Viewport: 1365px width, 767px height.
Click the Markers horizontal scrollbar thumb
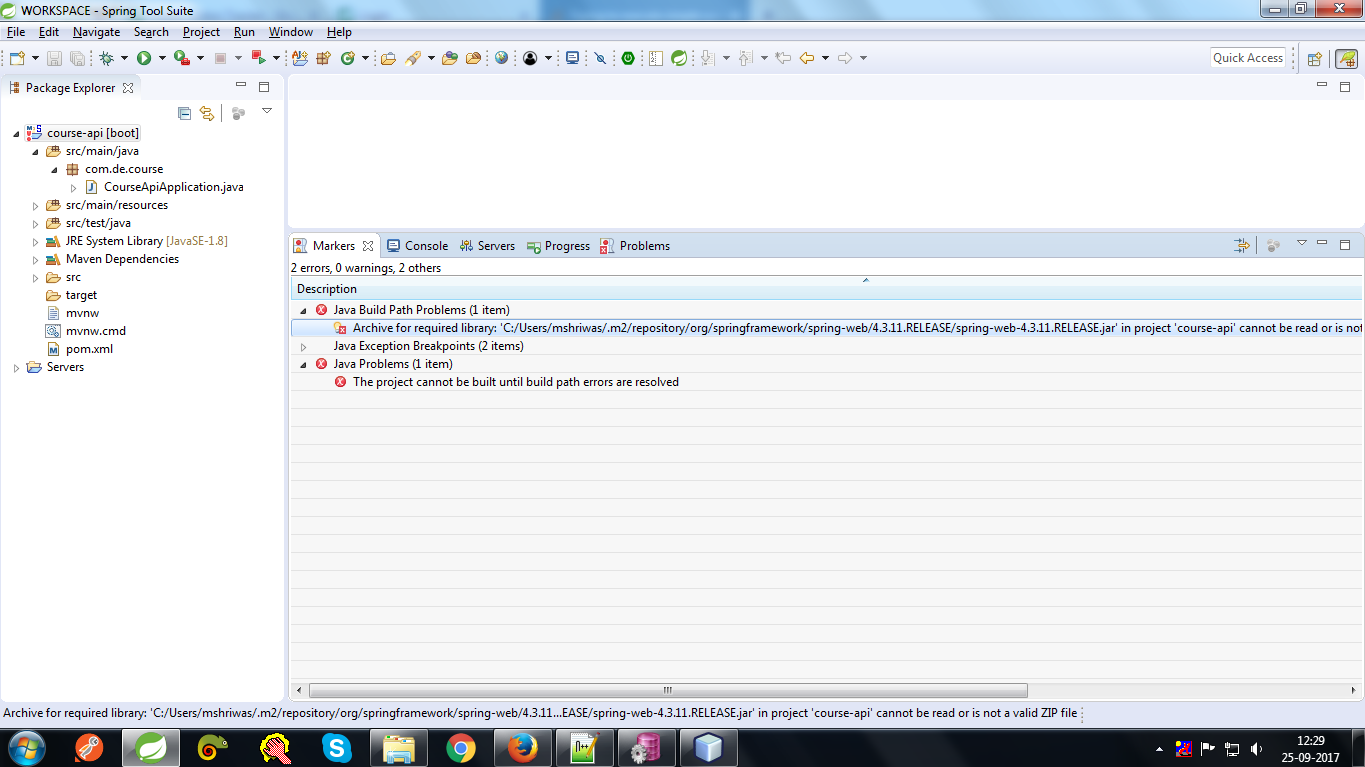click(668, 690)
